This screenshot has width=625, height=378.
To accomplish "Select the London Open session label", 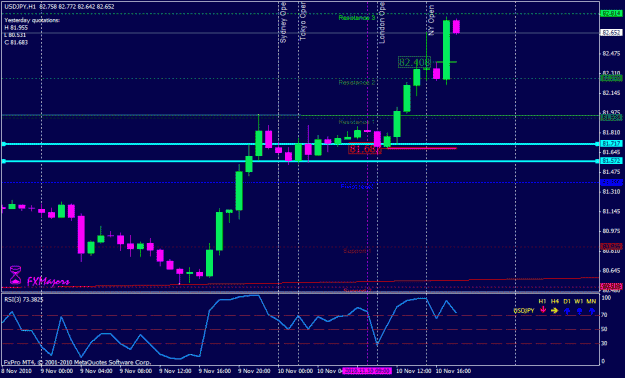I will click(x=382, y=22).
